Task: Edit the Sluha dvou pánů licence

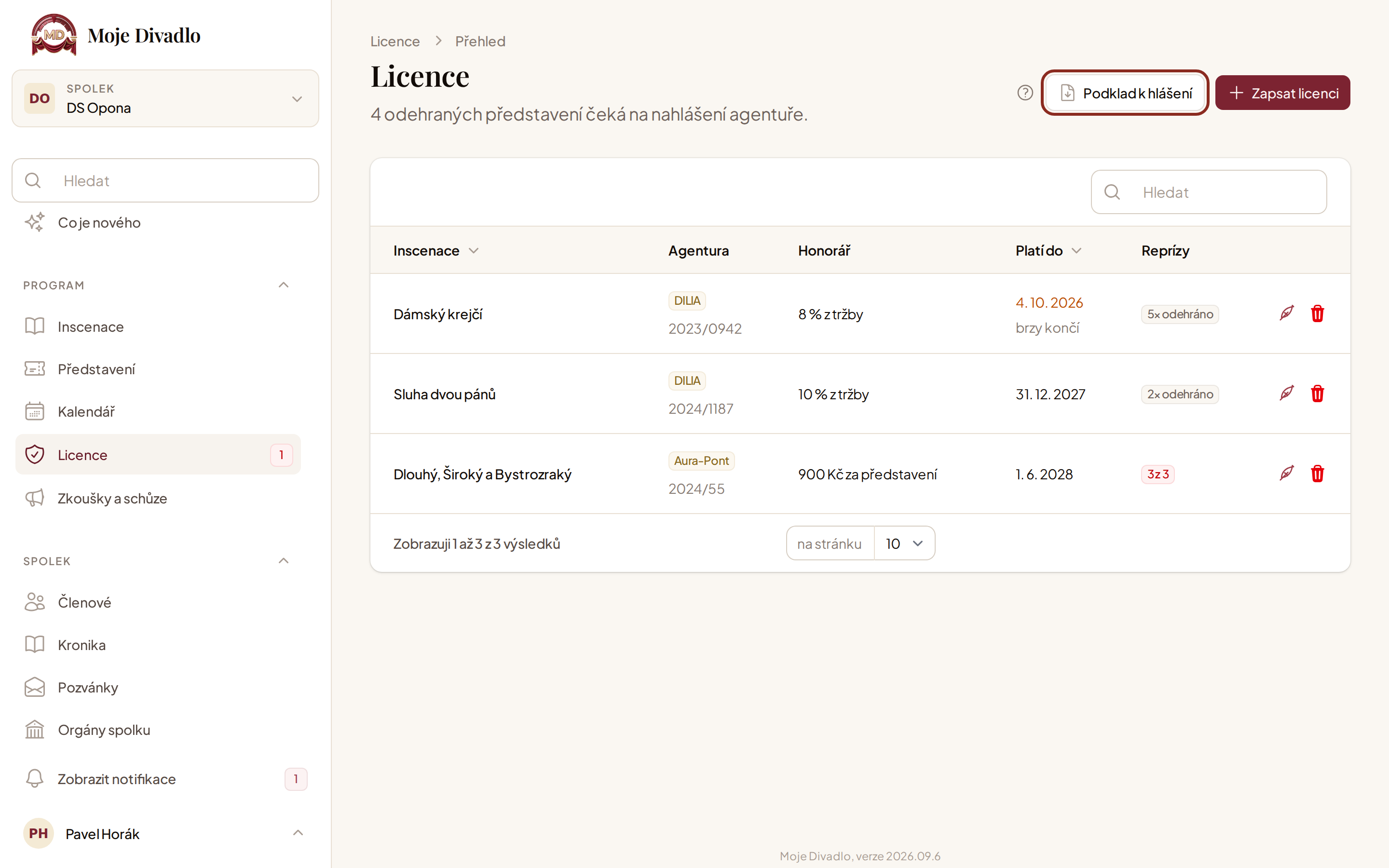Action: [1286, 393]
